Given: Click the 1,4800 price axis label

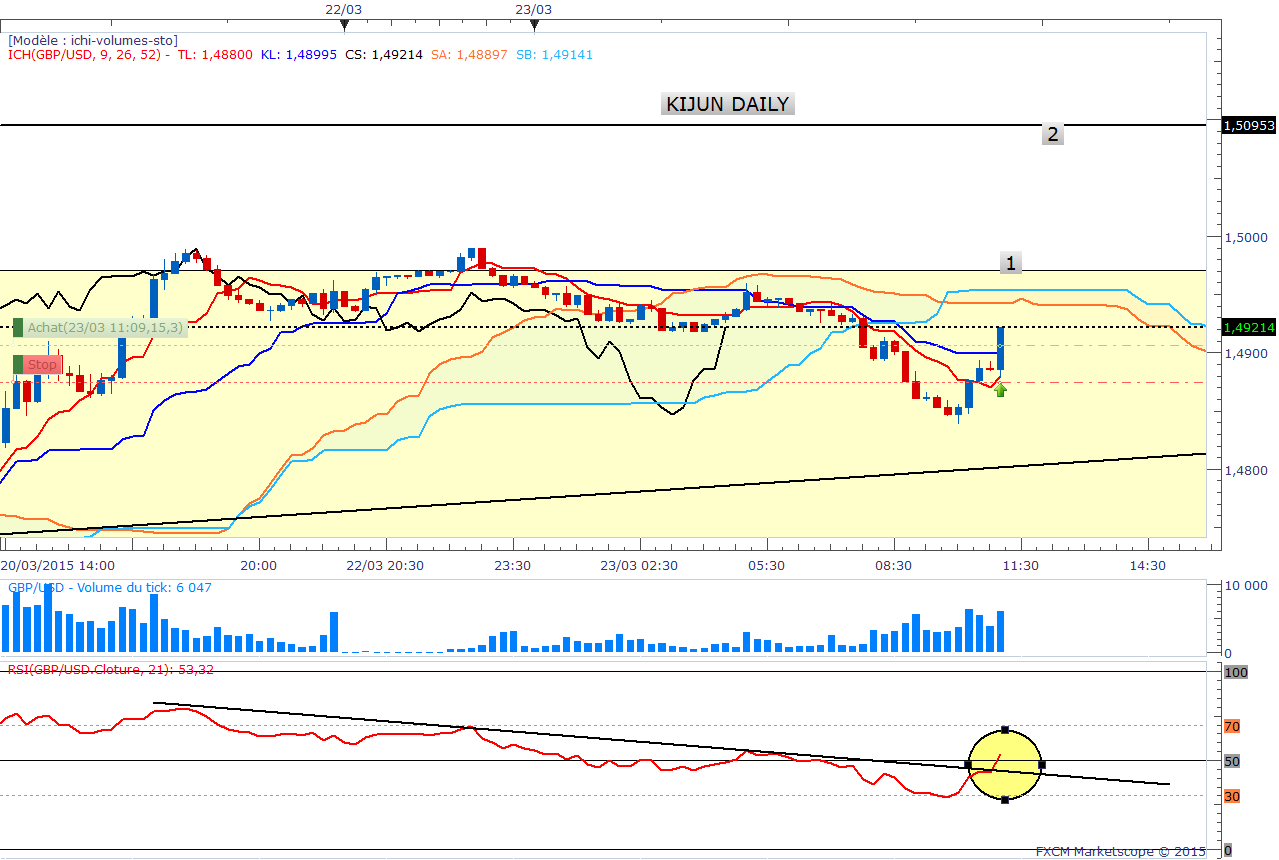Looking at the screenshot, I should [x=1245, y=469].
